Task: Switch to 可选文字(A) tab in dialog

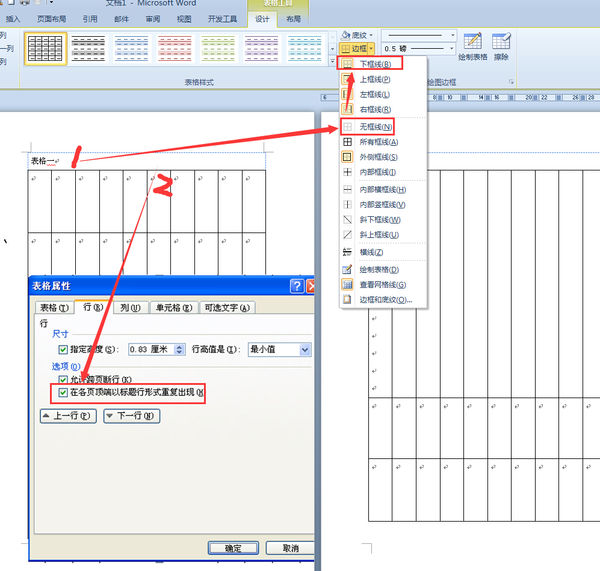Action: pos(227,308)
